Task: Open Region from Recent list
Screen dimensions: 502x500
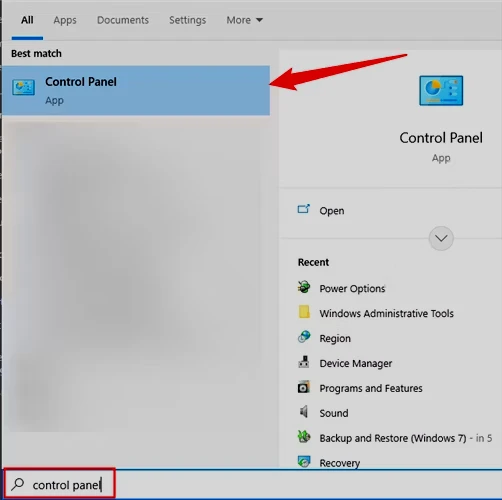Action: coord(335,338)
